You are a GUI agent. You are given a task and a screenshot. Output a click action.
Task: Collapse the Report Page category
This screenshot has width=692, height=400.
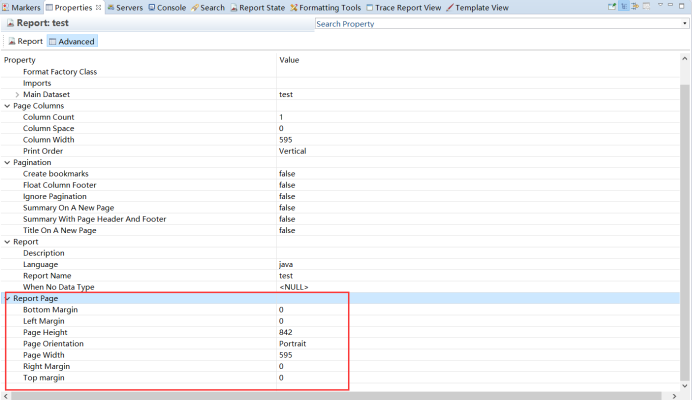pos(7,298)
